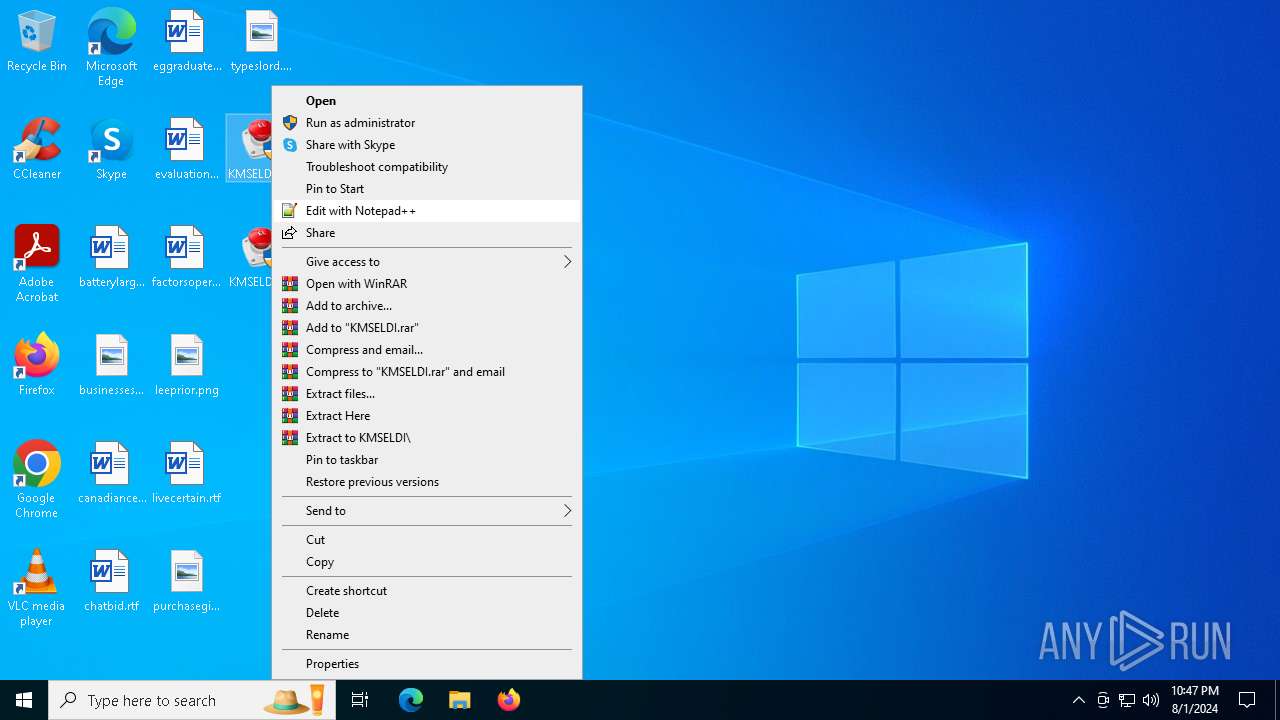
Task: Choose Troubleshoot compatibility
Action: (427, 167)
